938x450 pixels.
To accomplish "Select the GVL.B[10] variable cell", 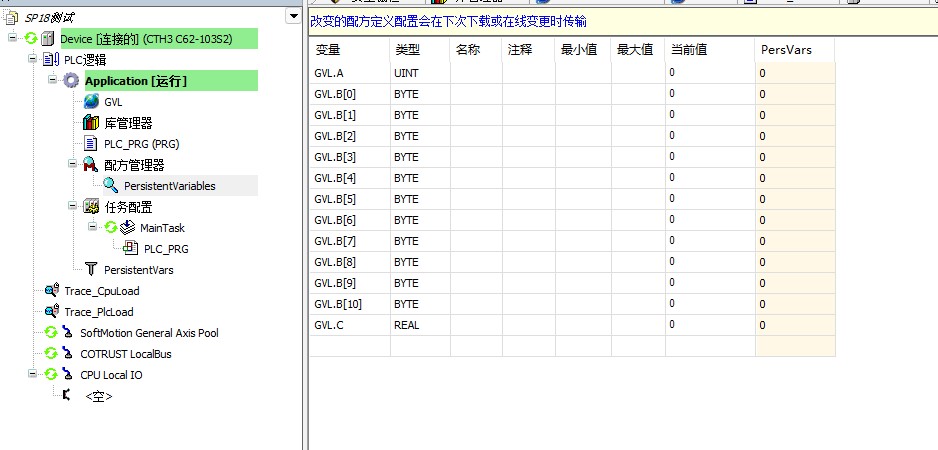I will pos(350,304).
